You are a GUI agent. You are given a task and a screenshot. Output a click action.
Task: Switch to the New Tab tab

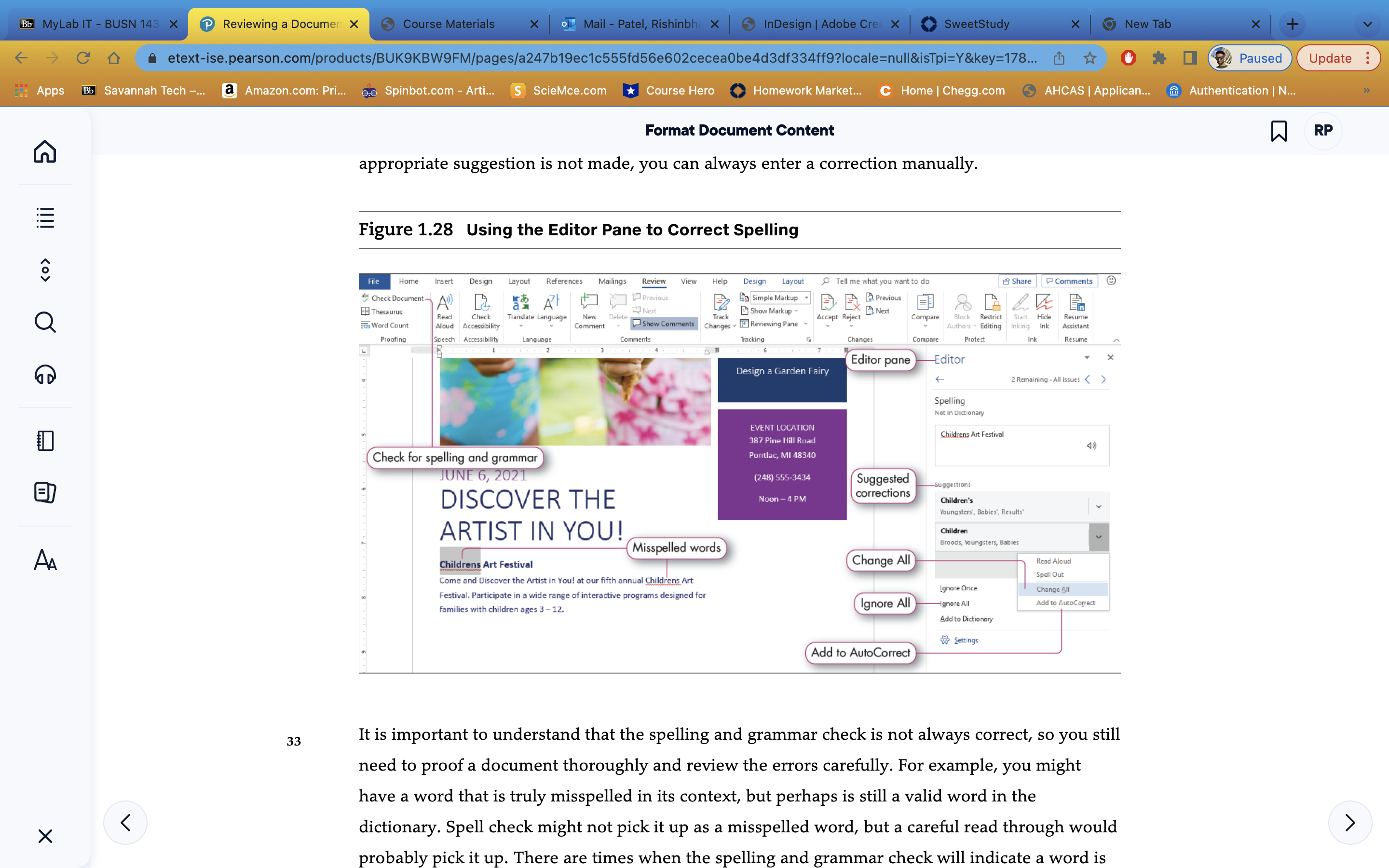tap(1180, 24)
